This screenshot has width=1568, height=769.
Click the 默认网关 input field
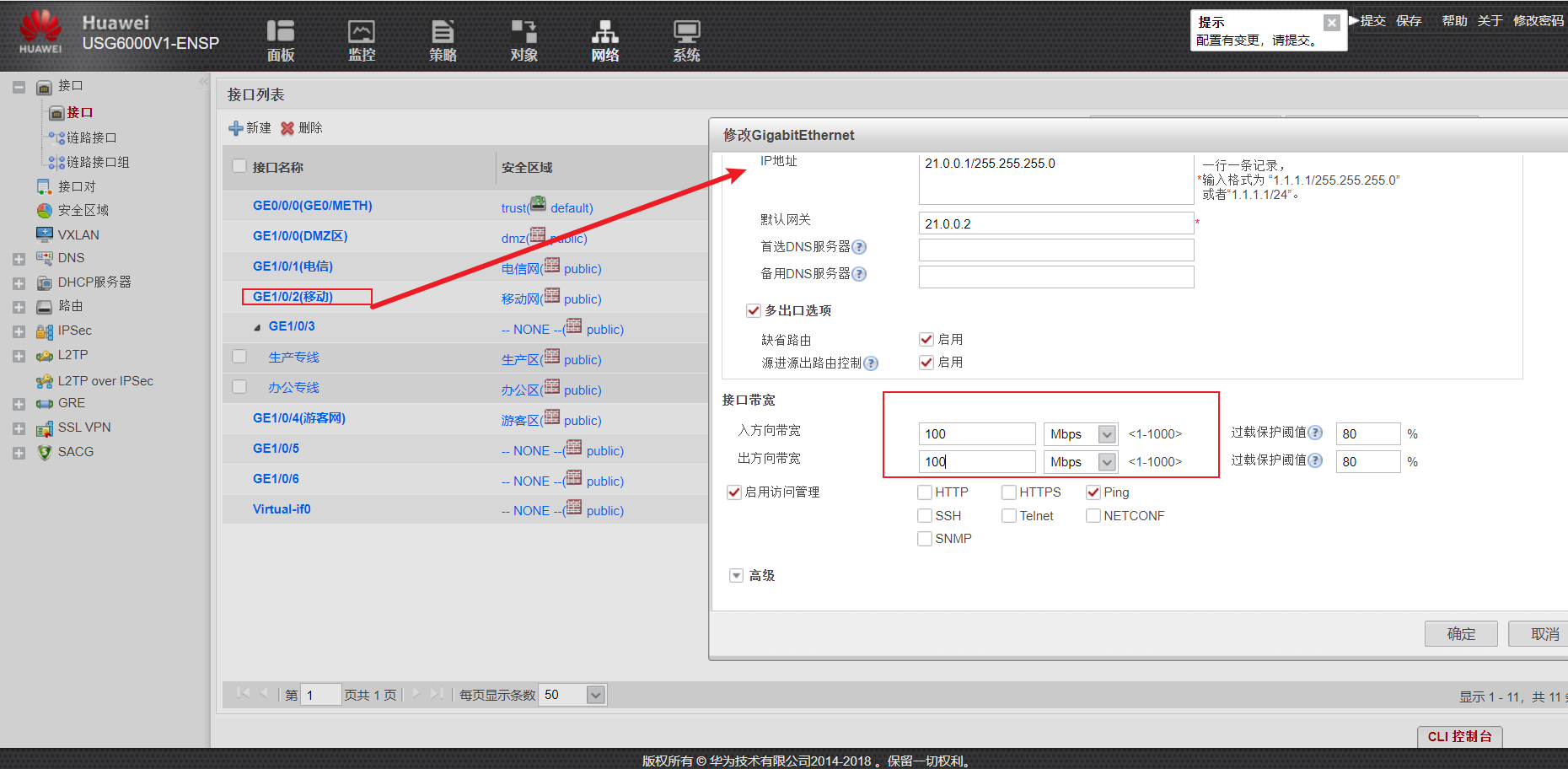pyautogui.click(x=1056, y=223)
